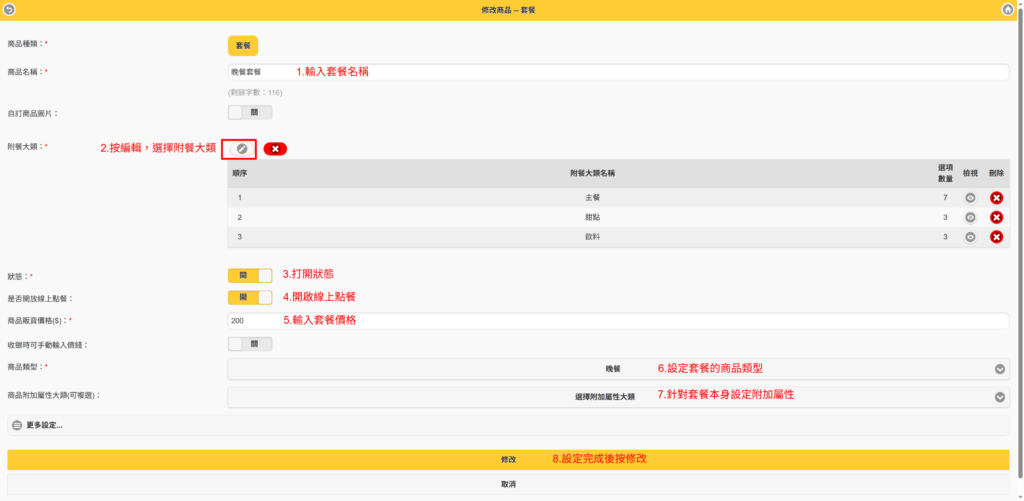1024x501 pixels.
Task: Expand the 更多設定 section
Action: 40,425
